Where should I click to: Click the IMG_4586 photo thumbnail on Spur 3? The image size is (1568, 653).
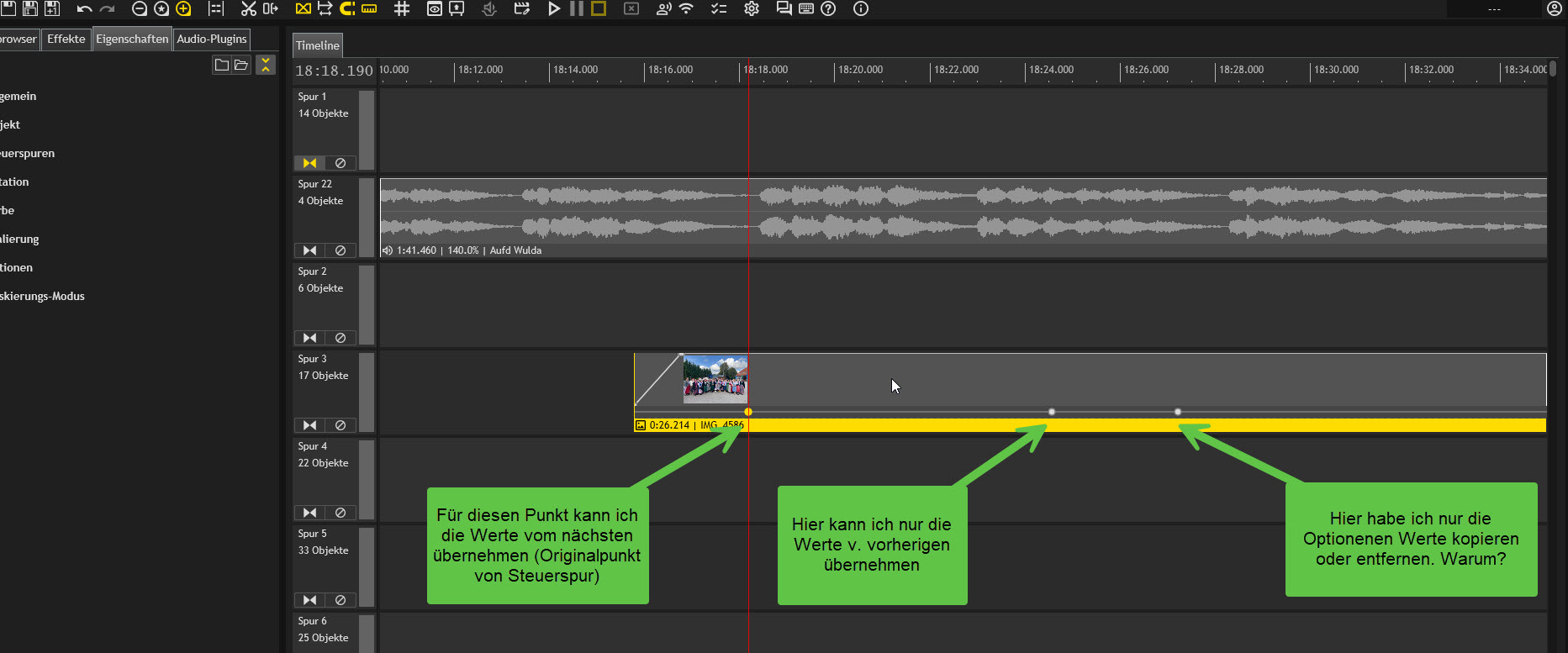point(715,379)
